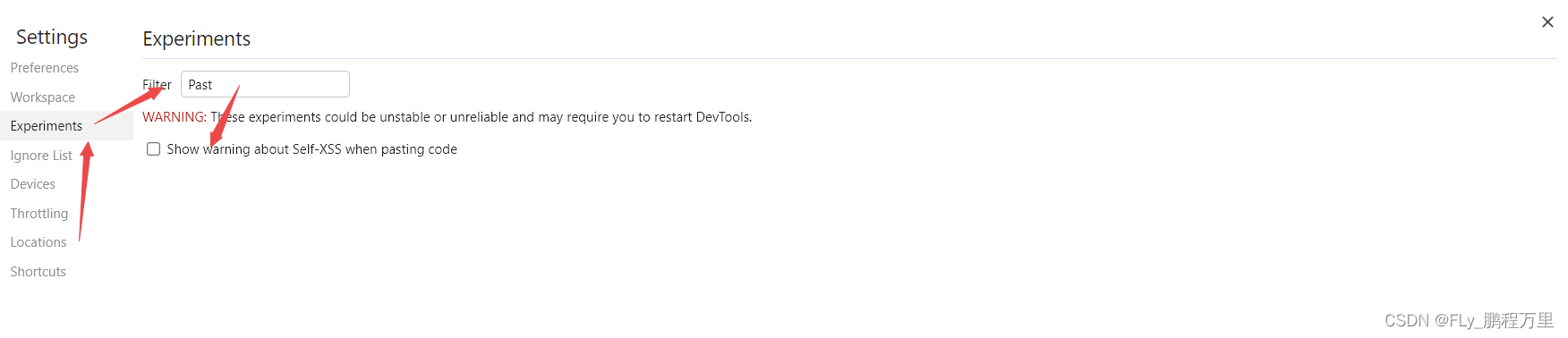Close the Settings panel with X
The height and width of the screenshot is (338, 1568).
point(1547,22)
